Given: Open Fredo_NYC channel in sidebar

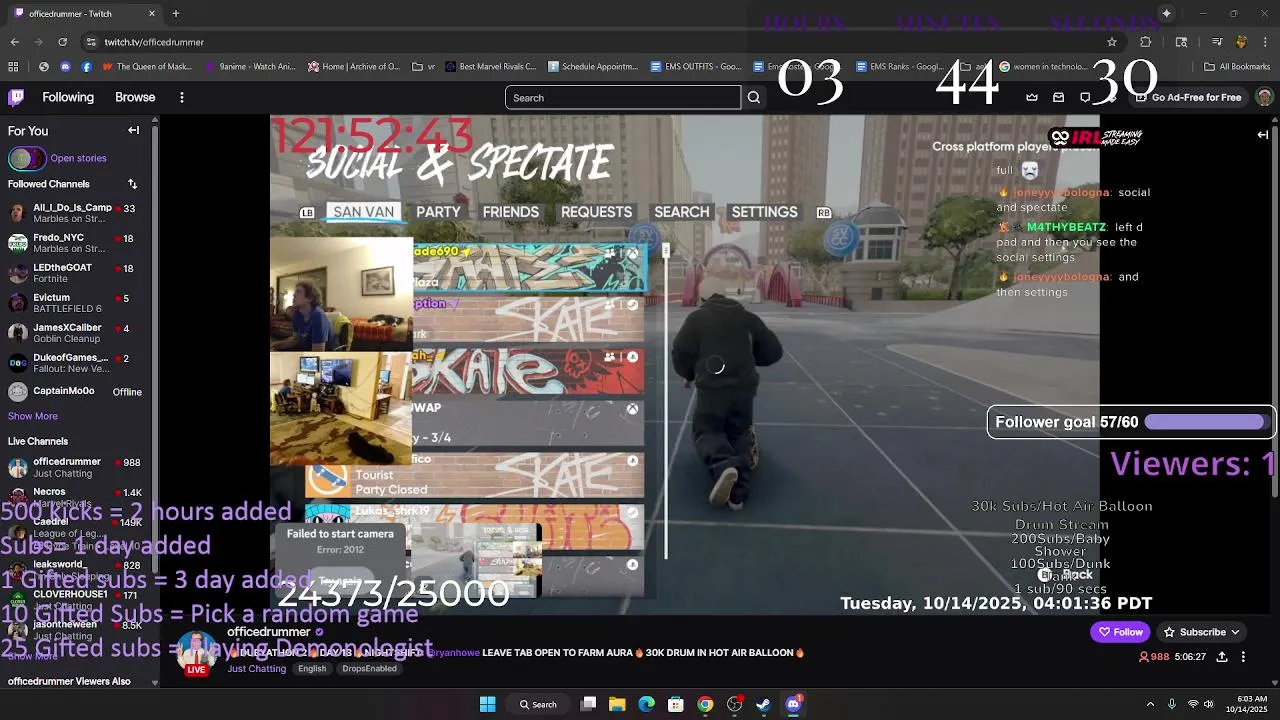Looking at the screenshot, I should (x=77, y=243).
